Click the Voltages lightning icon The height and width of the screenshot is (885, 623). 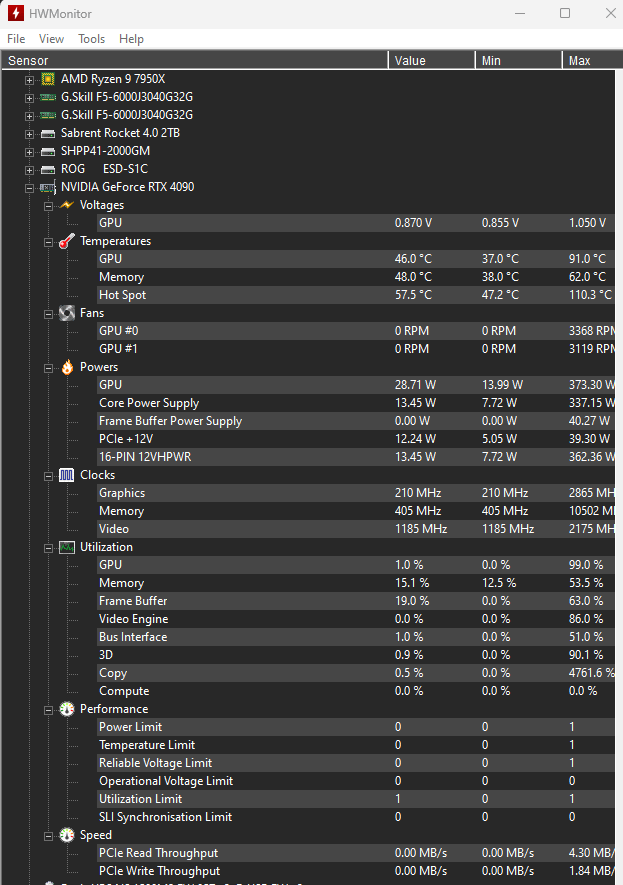coord(67,205)
